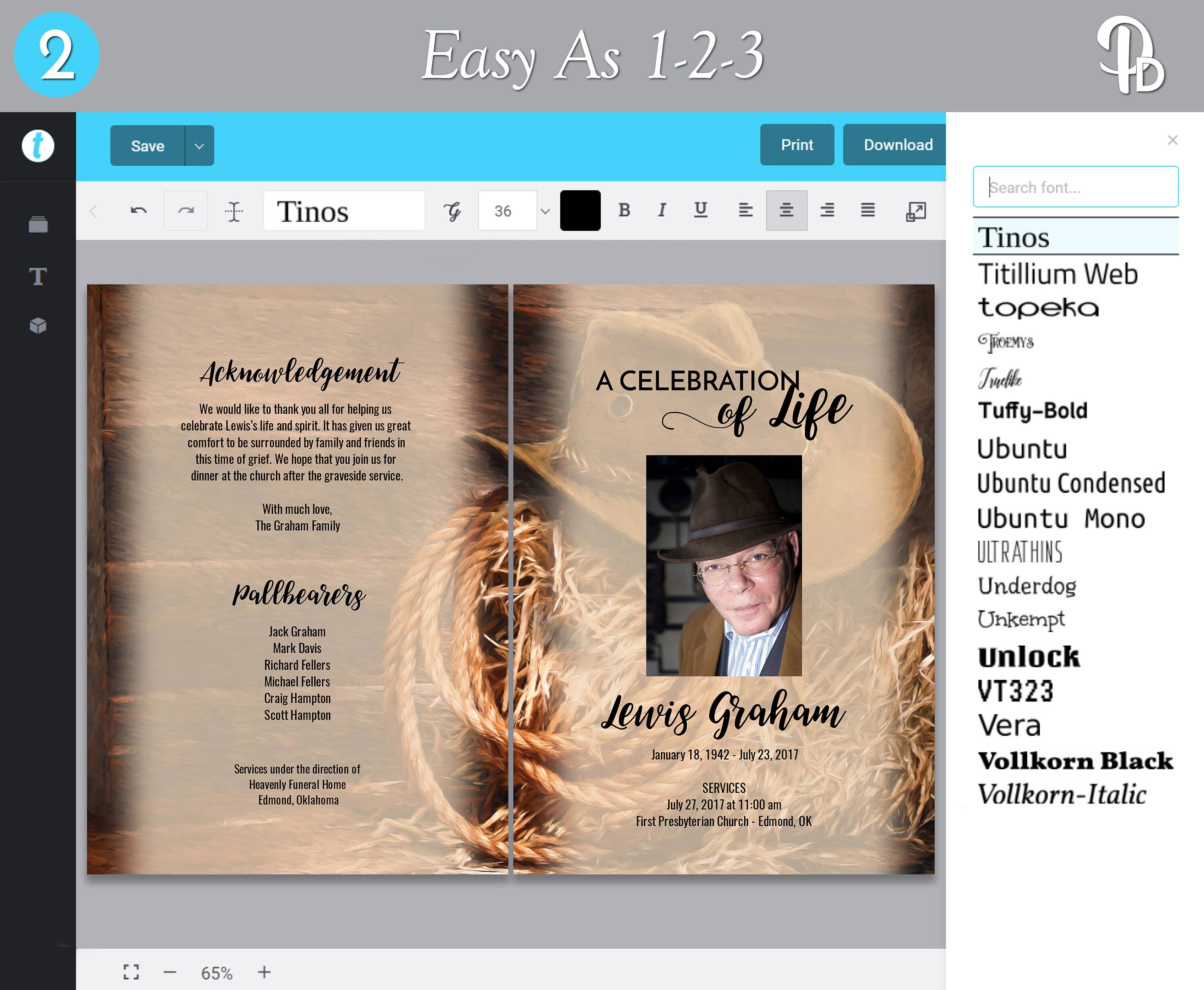Toggle underline formatting
1204x990 pixels.
coord(700,210)
